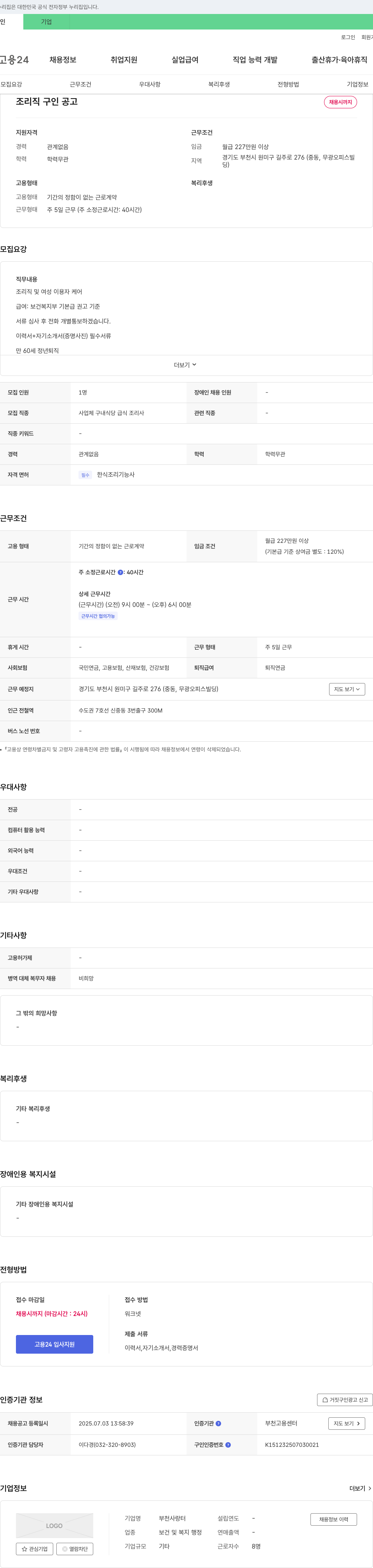Open the 채용정보 이력 button

[333, 1519]
